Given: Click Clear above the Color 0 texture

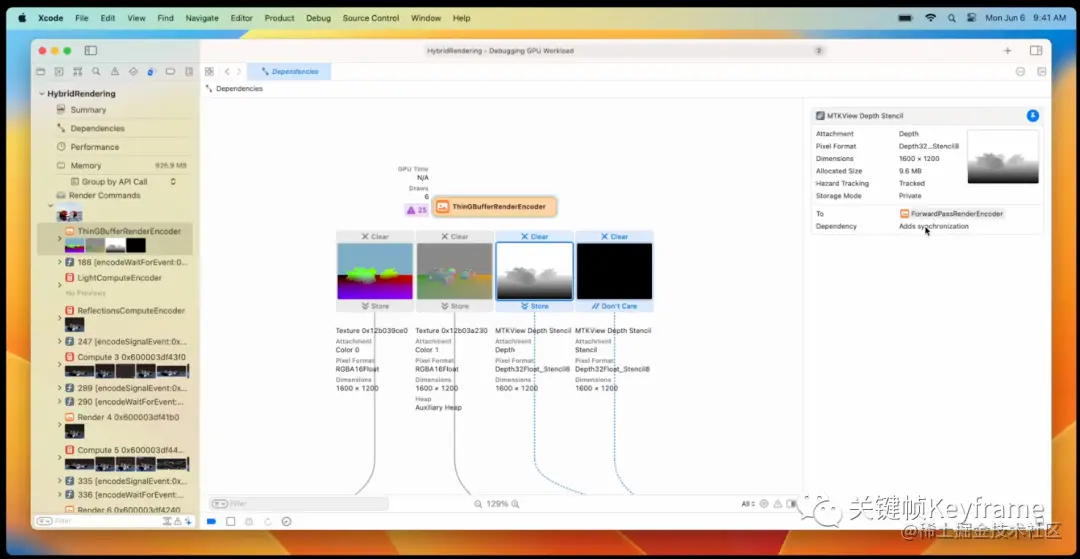Looking at the screenshot, I should pyautogui.click(x=375, y=237).
